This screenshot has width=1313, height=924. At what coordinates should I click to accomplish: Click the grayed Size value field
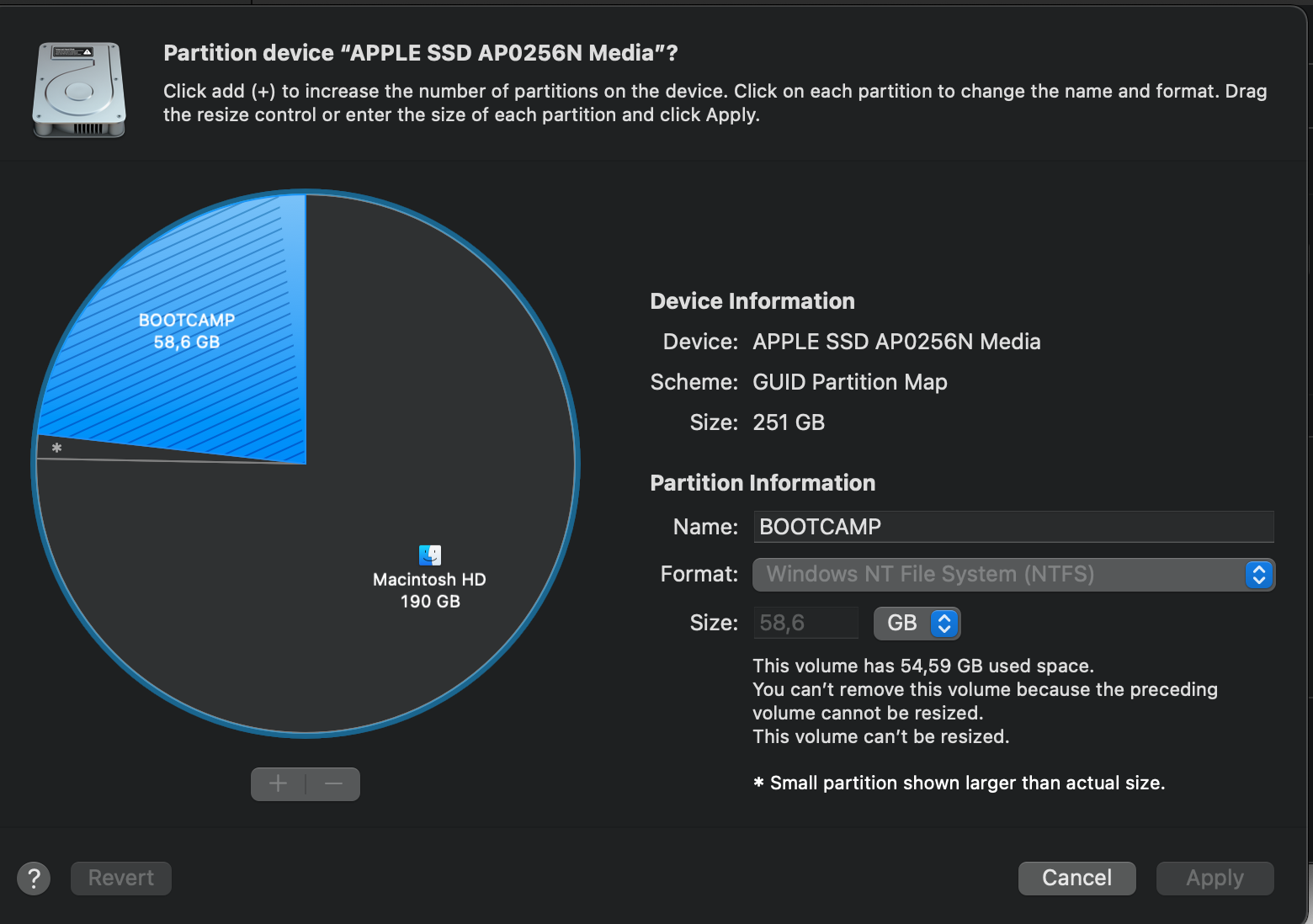(x=805, y=623)
